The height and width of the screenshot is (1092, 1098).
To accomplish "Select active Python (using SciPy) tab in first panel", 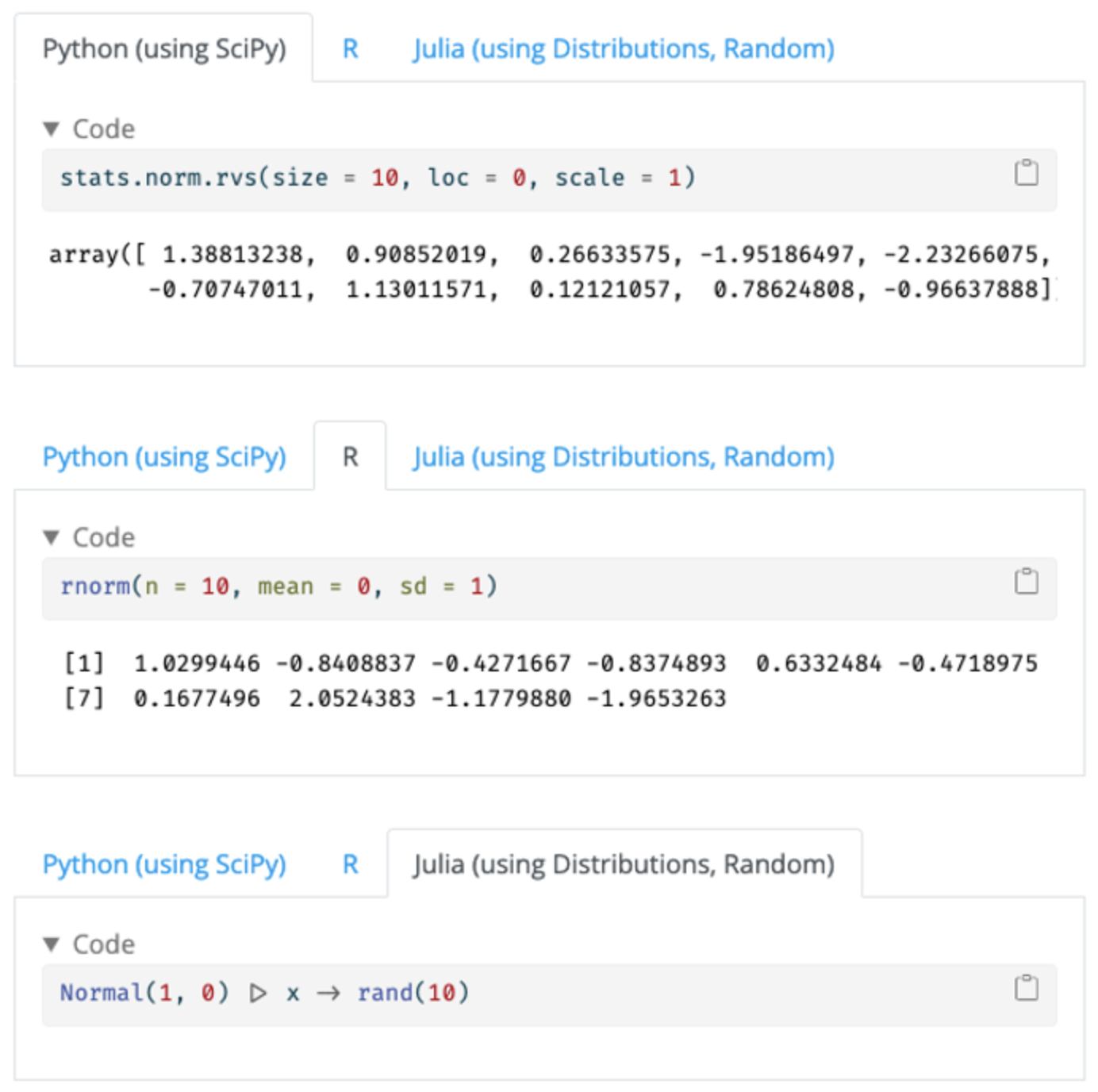I will (164, 48).
